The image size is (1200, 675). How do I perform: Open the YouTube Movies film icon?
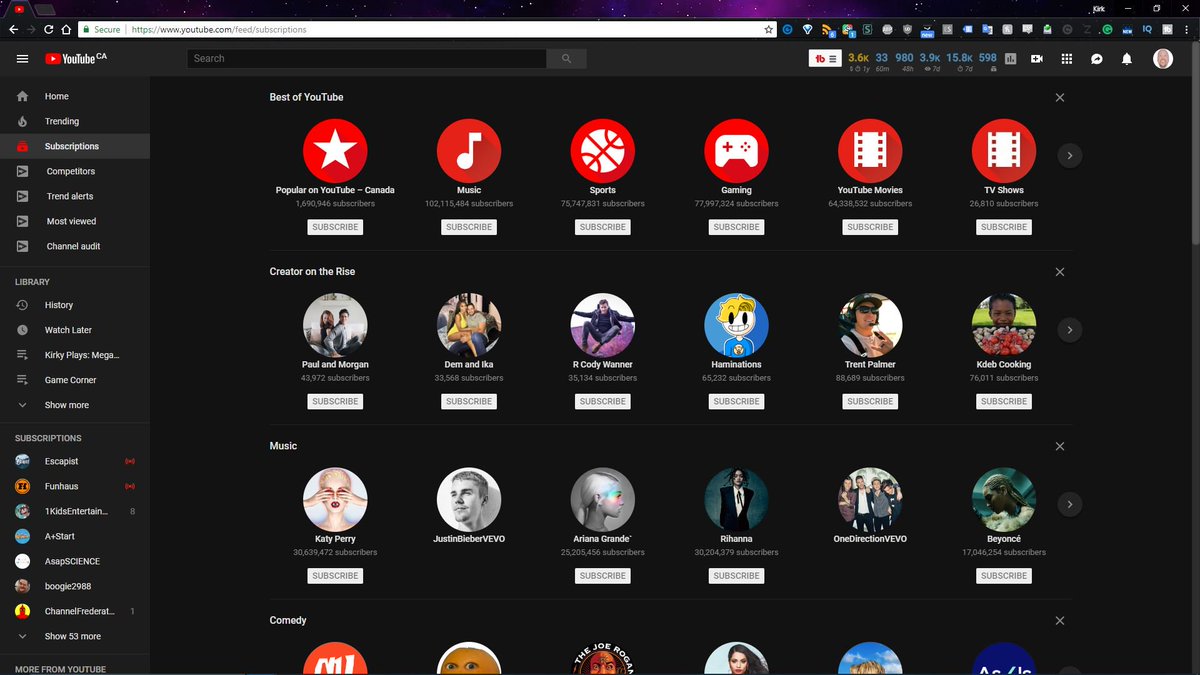870,151
